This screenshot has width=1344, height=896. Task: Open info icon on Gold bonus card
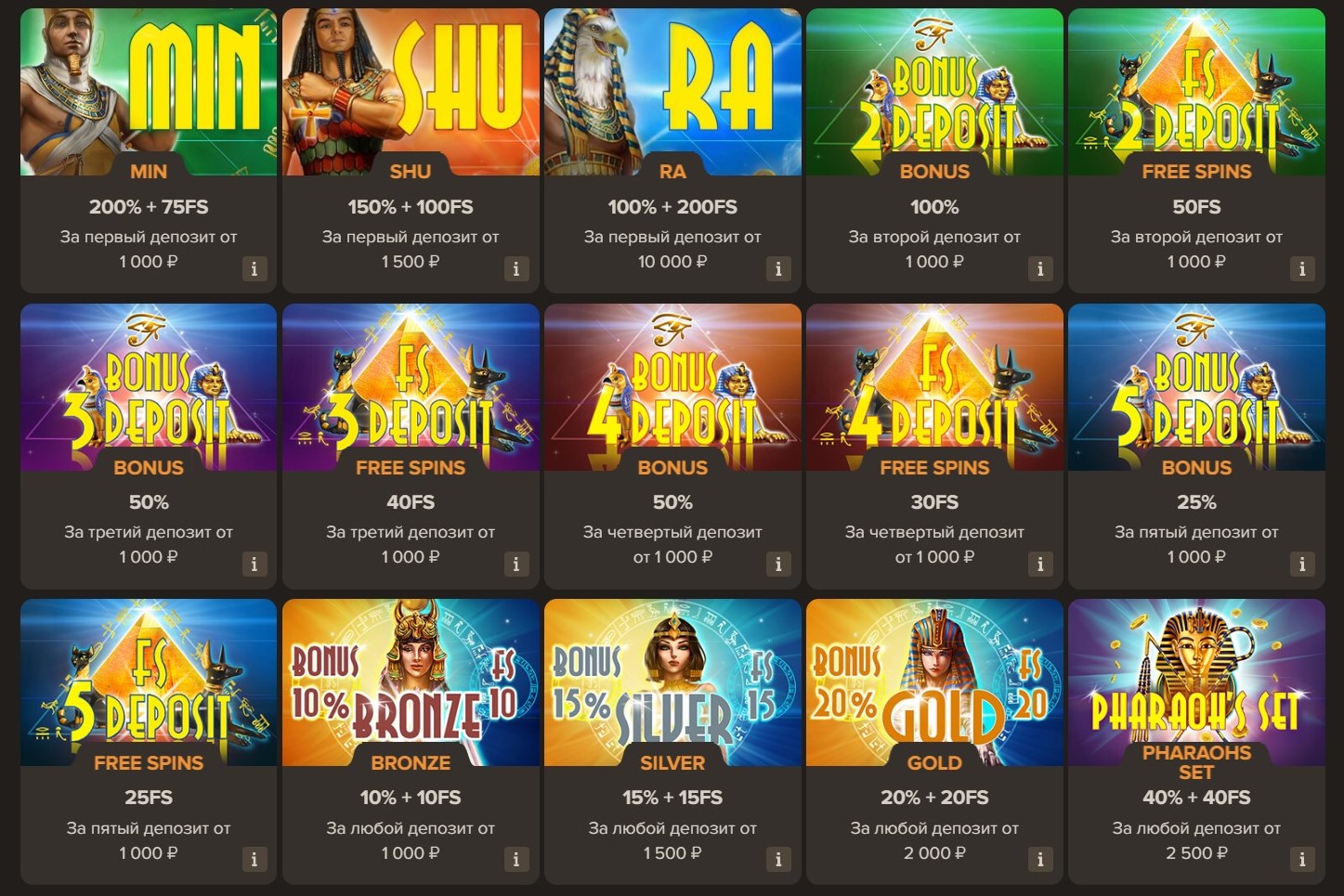click(1040, 860)
